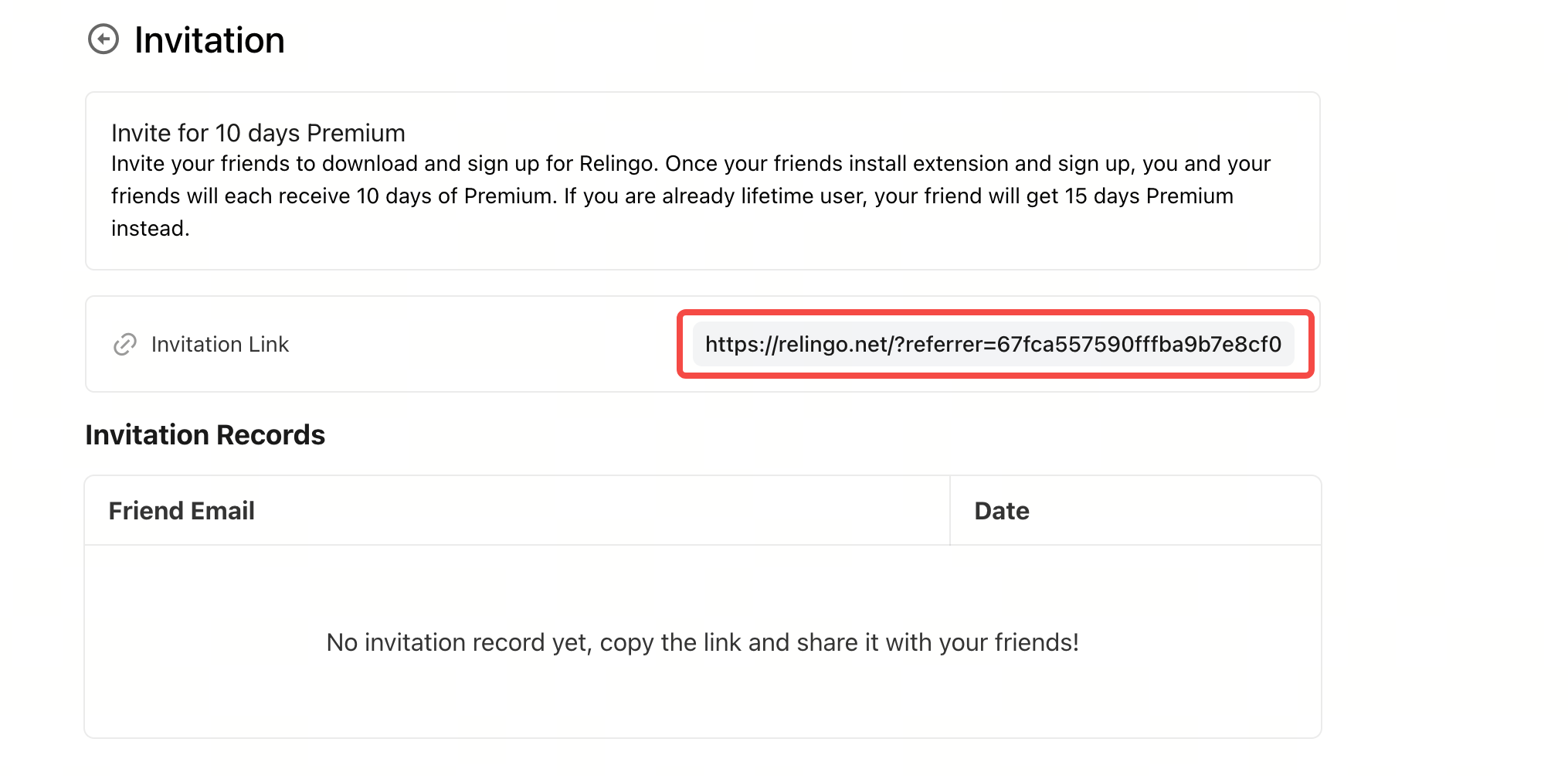Click the word 'instead.' ending the description
The width and height of the screenshot is (1568, 776).
pos(151,229)
